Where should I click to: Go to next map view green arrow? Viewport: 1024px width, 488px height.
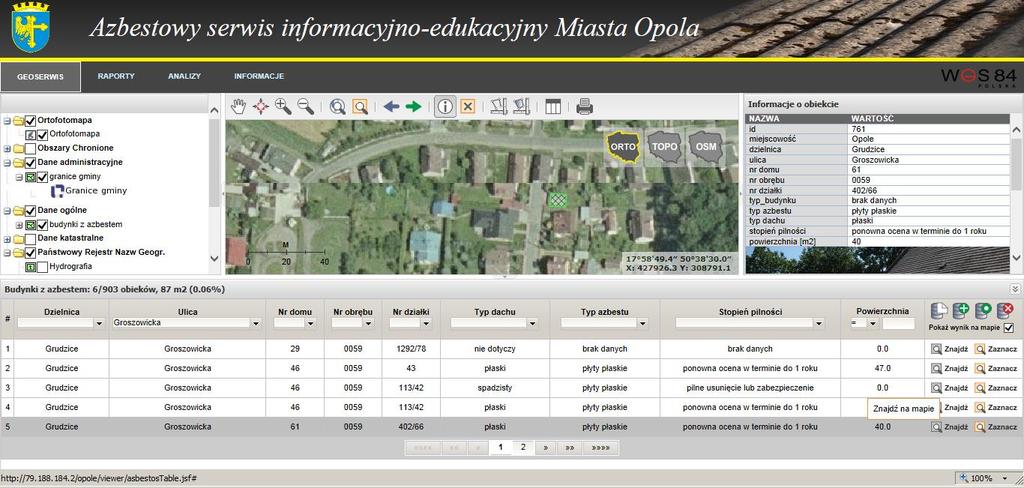(x=413, y=106)
